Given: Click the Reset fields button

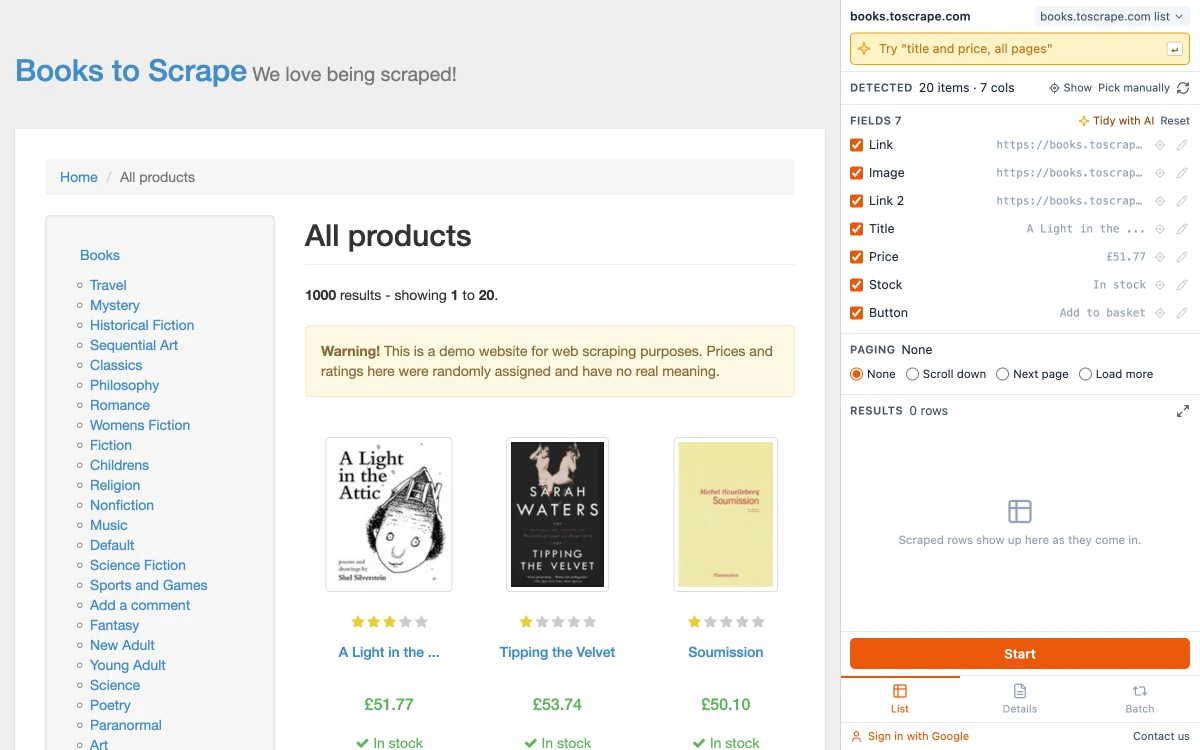Looking at the screenshot, I should 1175,121.
